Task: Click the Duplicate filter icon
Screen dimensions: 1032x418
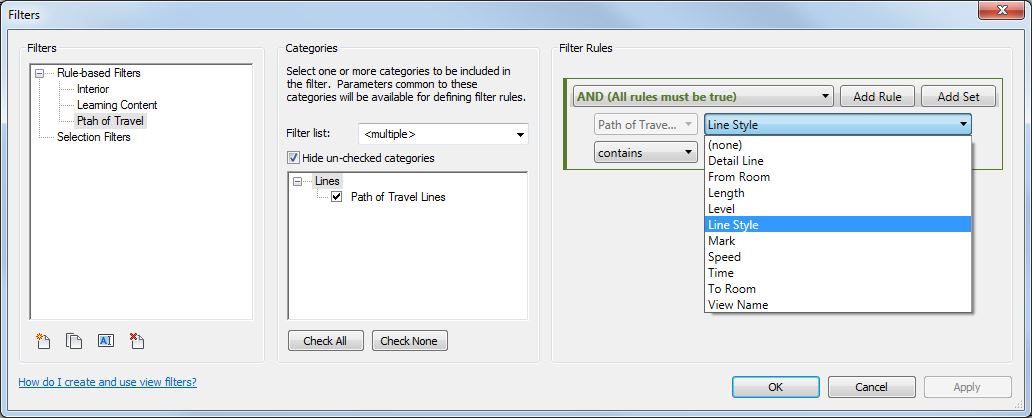Action: (x=74, y=341)
